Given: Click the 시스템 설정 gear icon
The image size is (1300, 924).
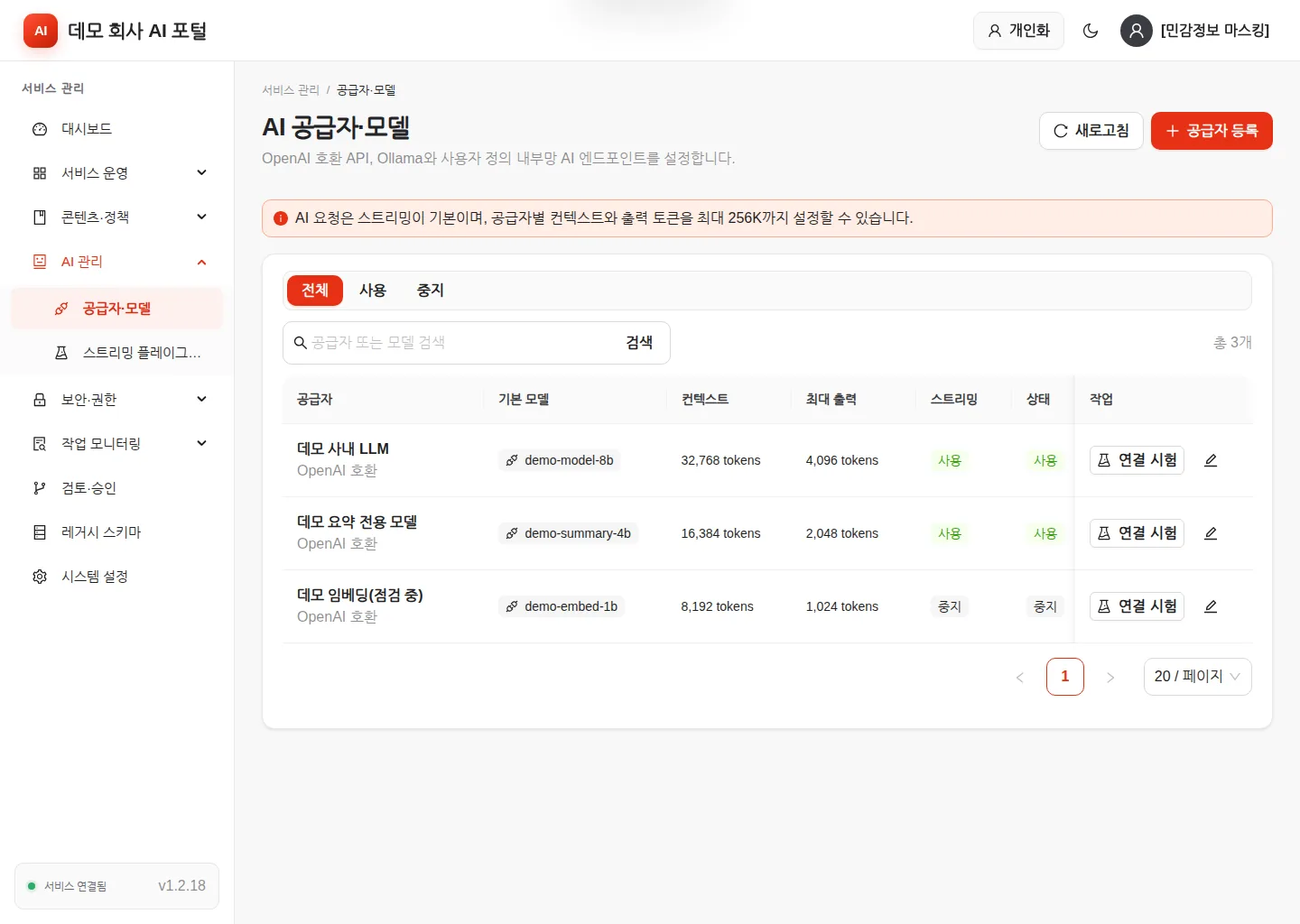Looking at the screenshot, I should pyautogui.click(x=40, y=577).
